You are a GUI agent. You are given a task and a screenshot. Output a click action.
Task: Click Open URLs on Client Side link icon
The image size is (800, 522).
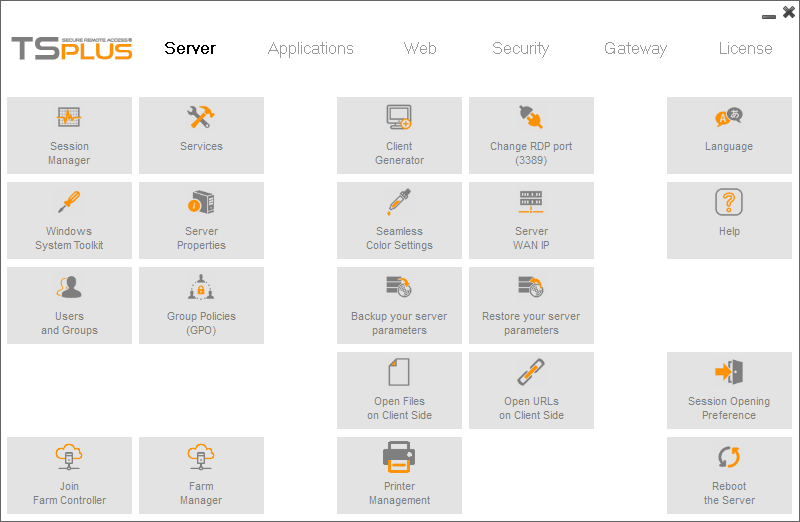click(531, 372)
